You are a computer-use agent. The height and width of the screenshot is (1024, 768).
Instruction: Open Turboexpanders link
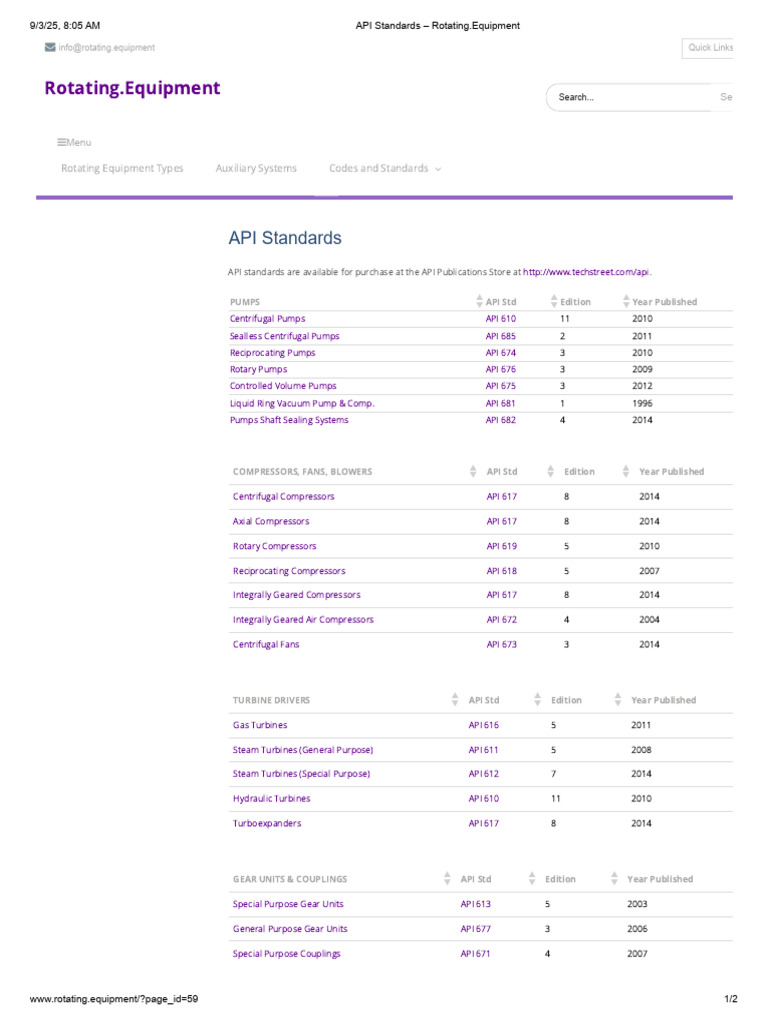pos(267,824)
